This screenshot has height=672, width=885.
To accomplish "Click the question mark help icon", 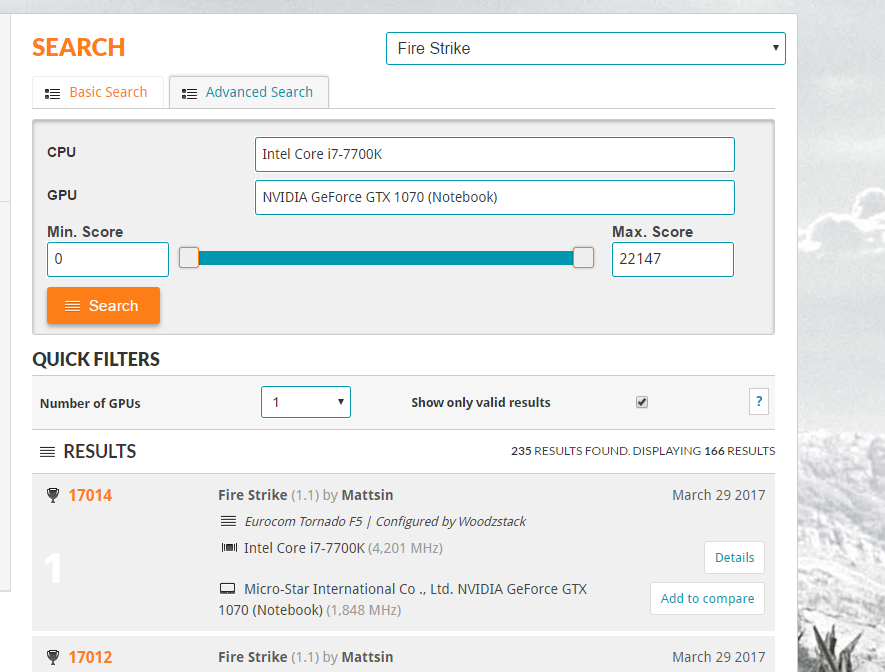I will (759, 402).
